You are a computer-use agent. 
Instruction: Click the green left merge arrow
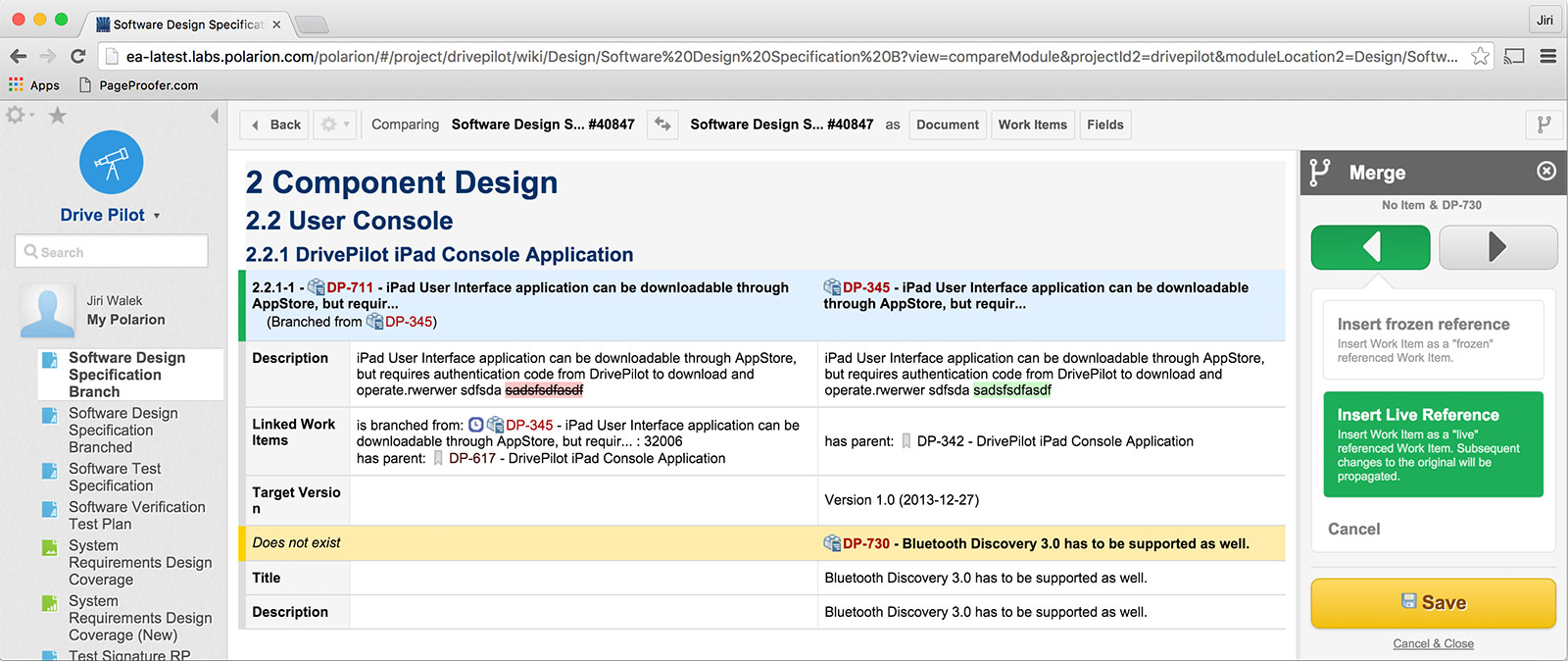pos(1370,247)
